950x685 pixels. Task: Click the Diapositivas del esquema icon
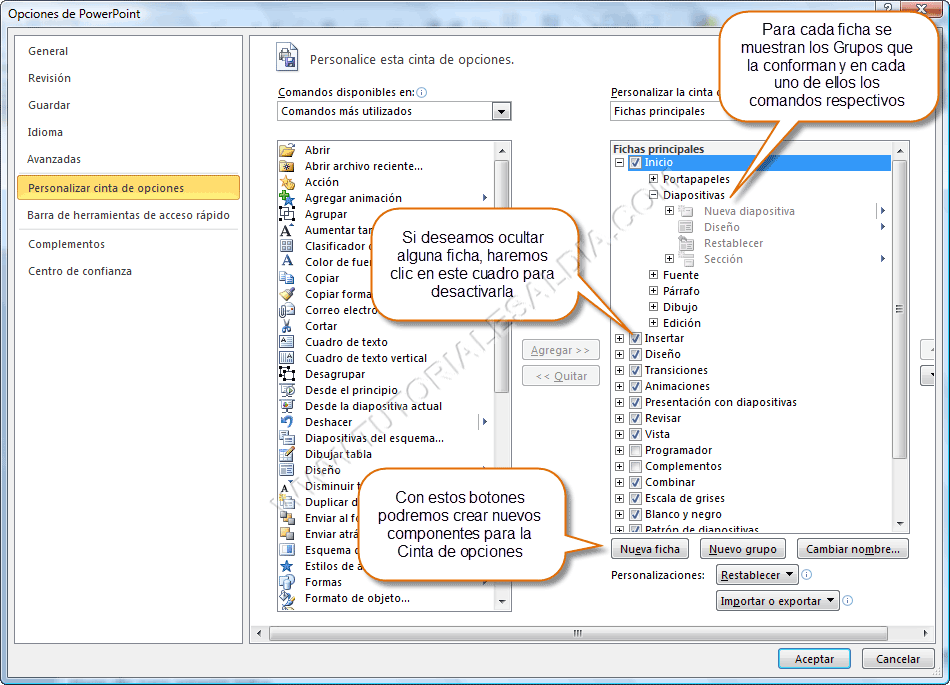point(287,438)
